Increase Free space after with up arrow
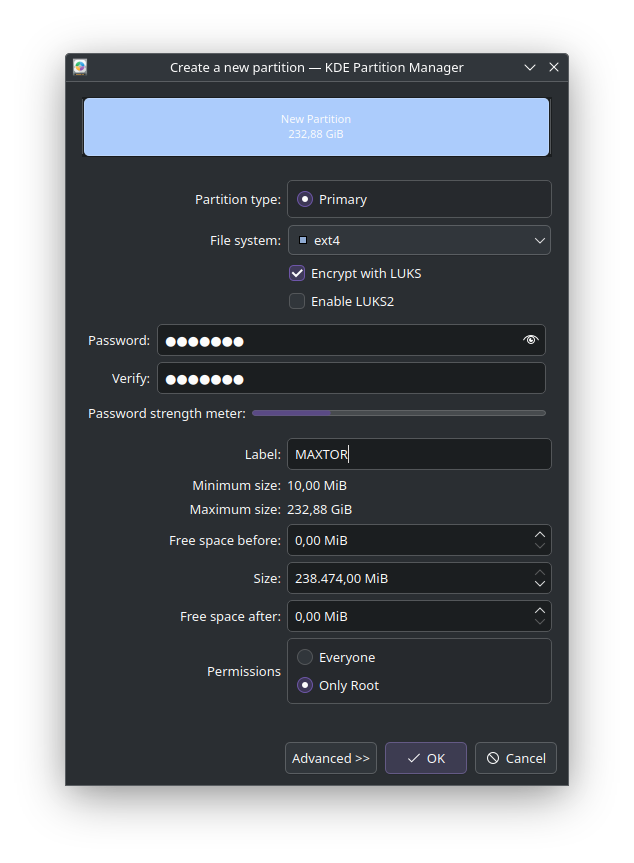 point(540,610)
